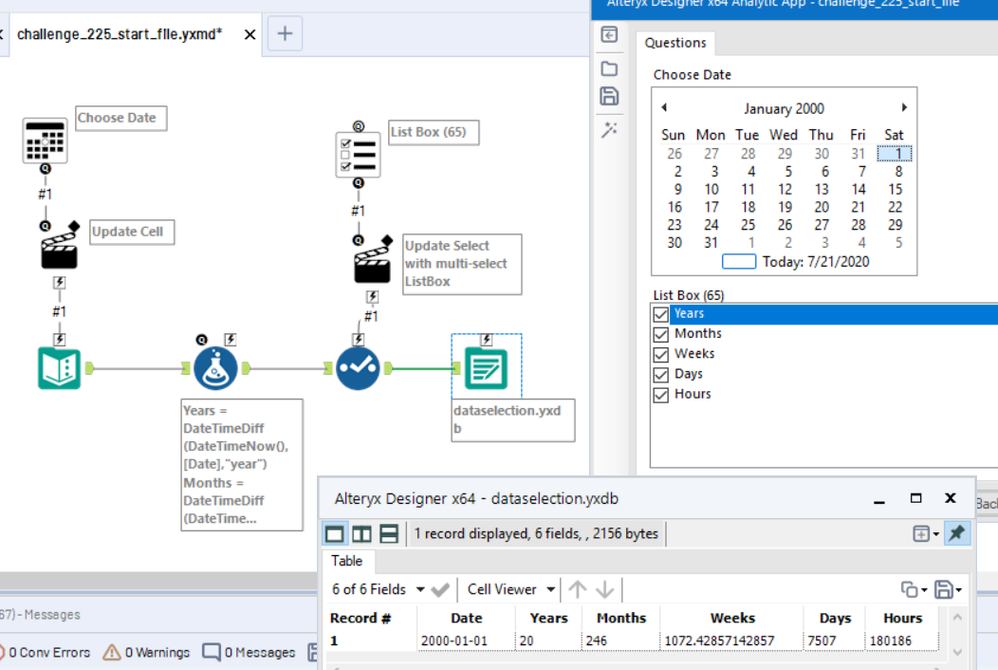Show 0 Messages filter
998x670 pixels.
pyautogui.click(x=248, y=652)
